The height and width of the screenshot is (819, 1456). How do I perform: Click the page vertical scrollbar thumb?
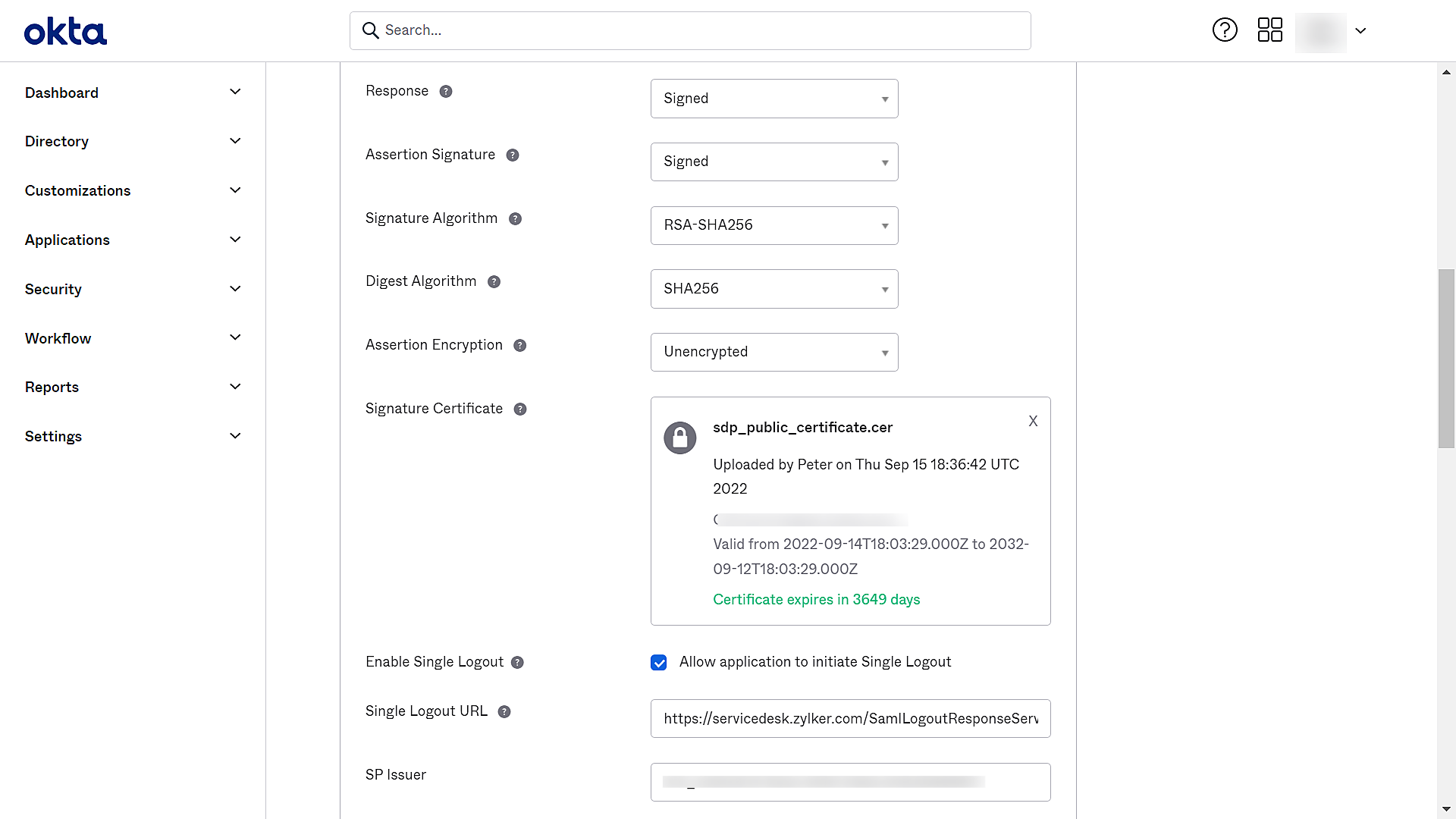point(1446,359)
